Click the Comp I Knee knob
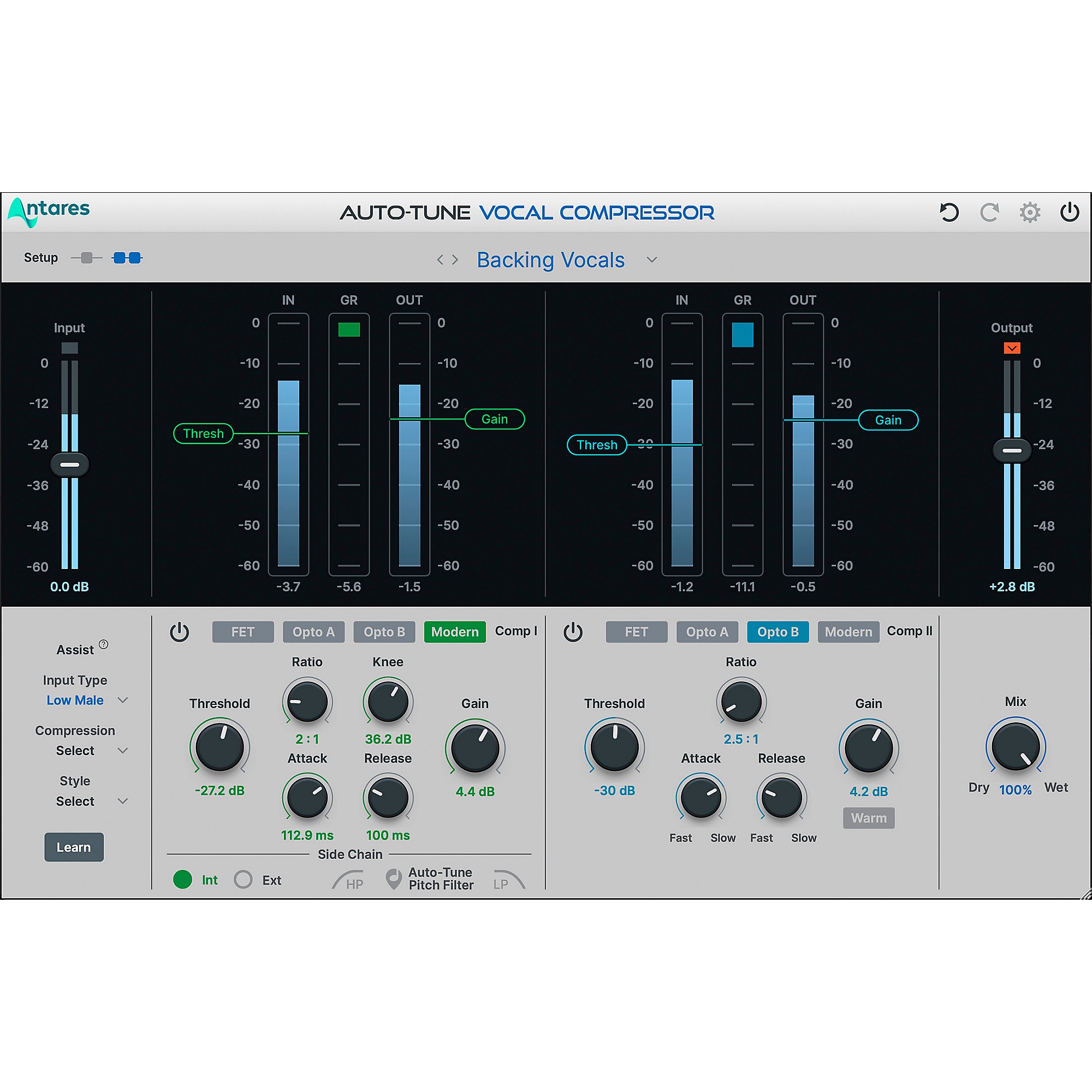 [388, 702]
